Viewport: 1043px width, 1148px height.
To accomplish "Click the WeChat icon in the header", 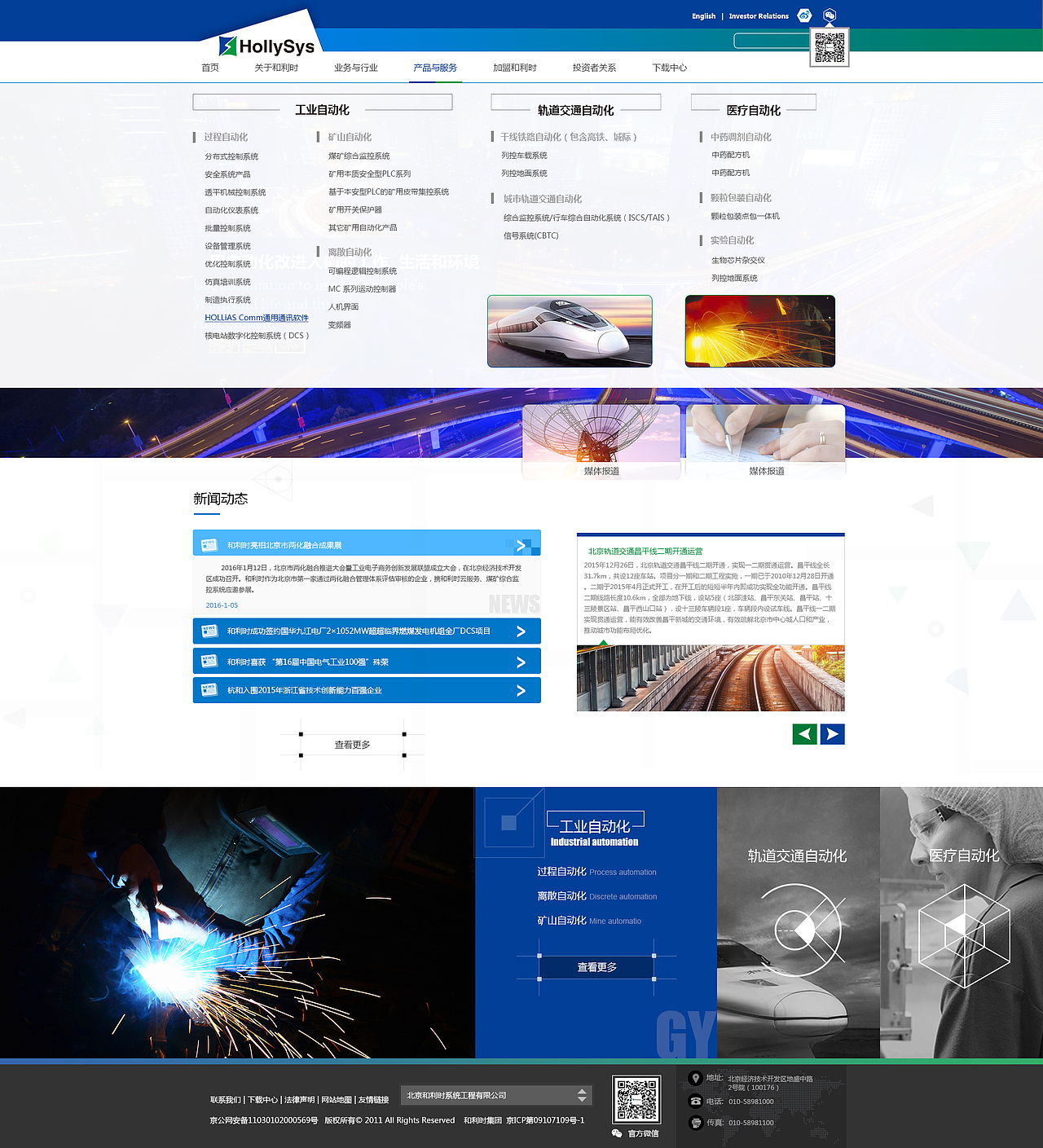I will 830,15.
